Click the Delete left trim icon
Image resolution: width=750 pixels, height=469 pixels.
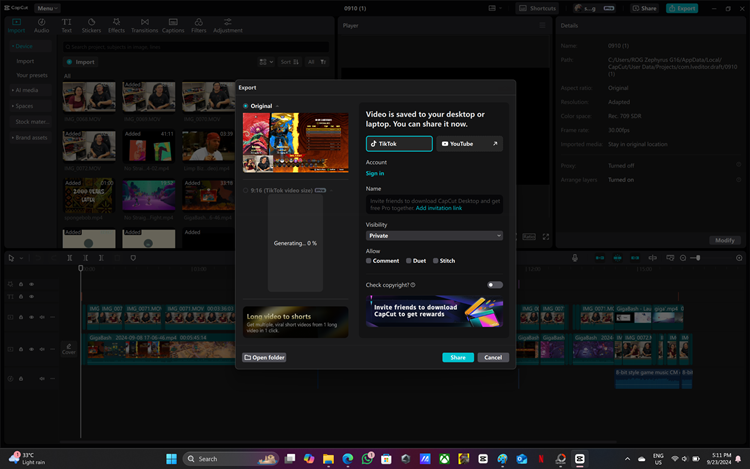86,258
